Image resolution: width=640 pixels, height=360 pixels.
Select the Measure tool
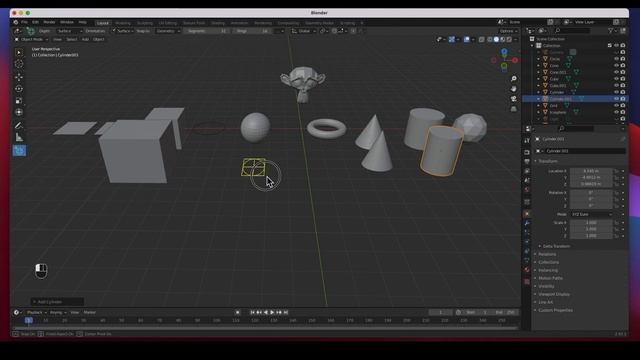[x=19, y=137]
